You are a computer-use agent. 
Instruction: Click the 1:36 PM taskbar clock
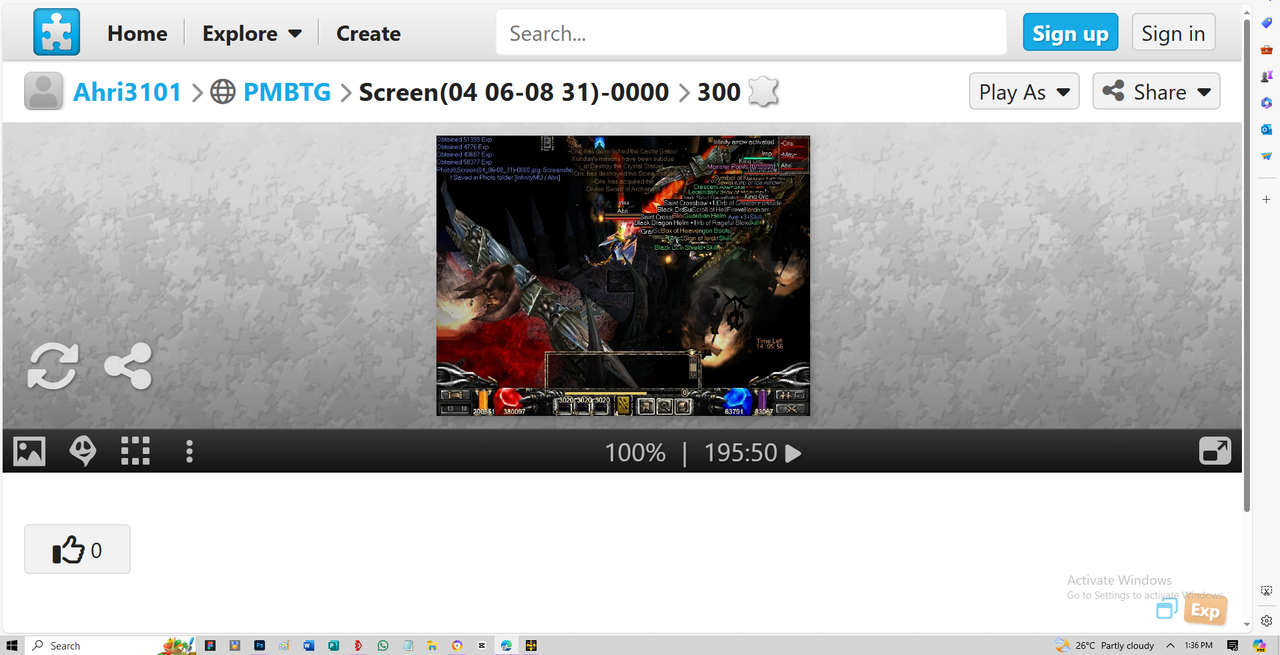[x=1199, y=645]
